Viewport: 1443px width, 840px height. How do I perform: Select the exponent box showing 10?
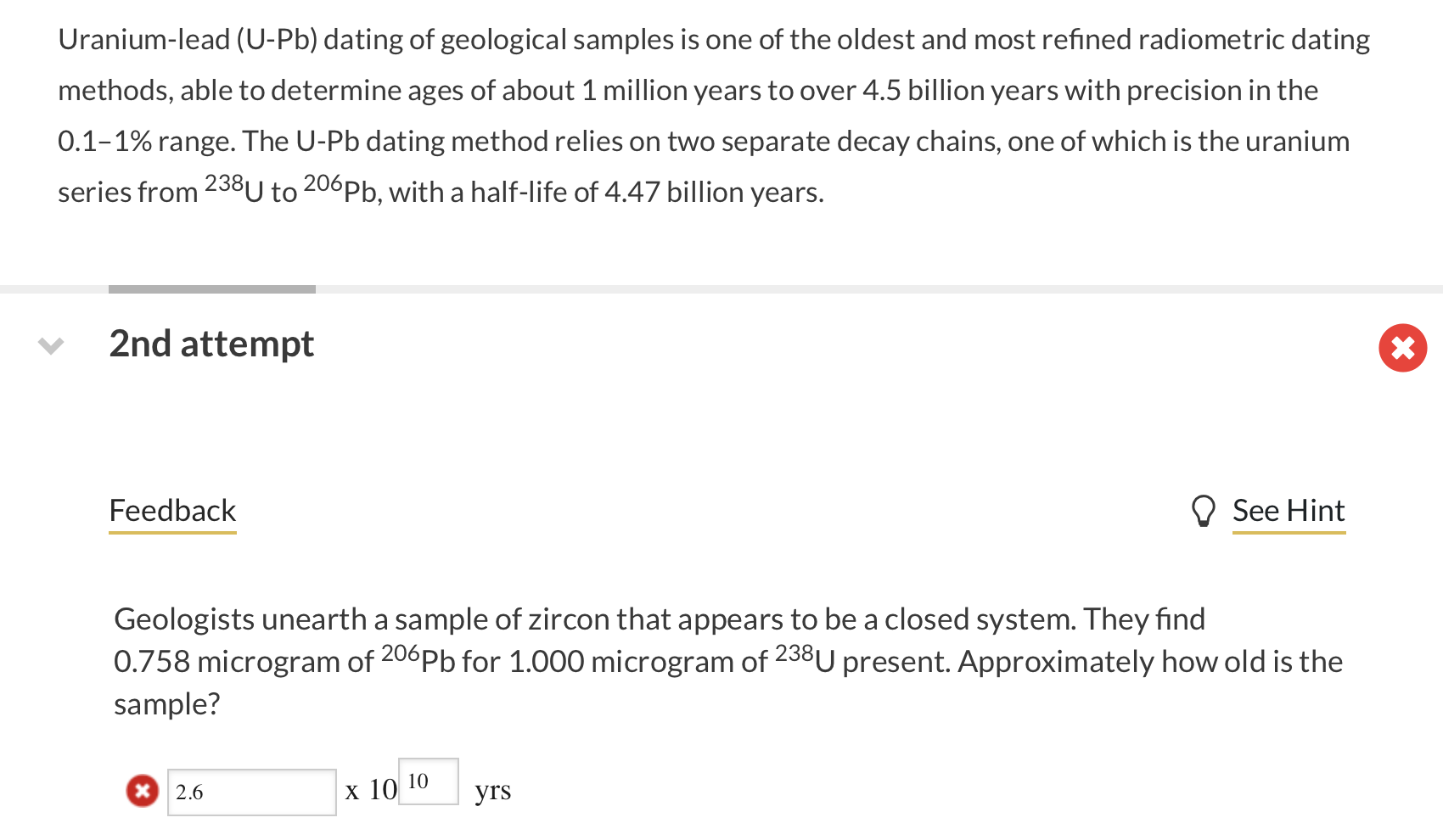429,781
